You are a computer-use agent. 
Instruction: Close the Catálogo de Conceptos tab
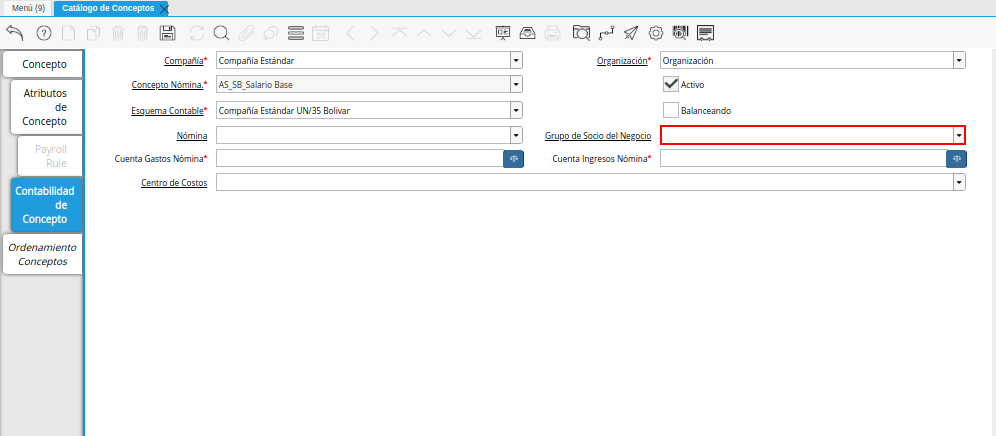164,9
